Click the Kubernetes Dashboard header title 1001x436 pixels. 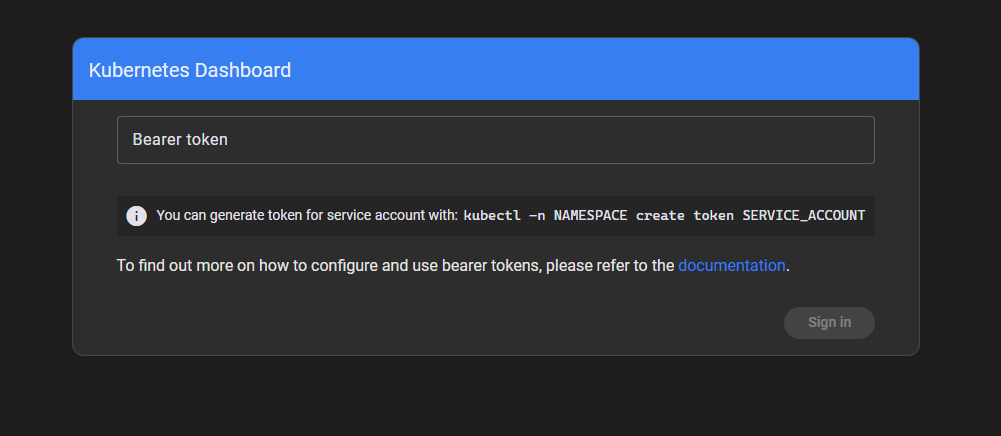[x=190, y=70]
